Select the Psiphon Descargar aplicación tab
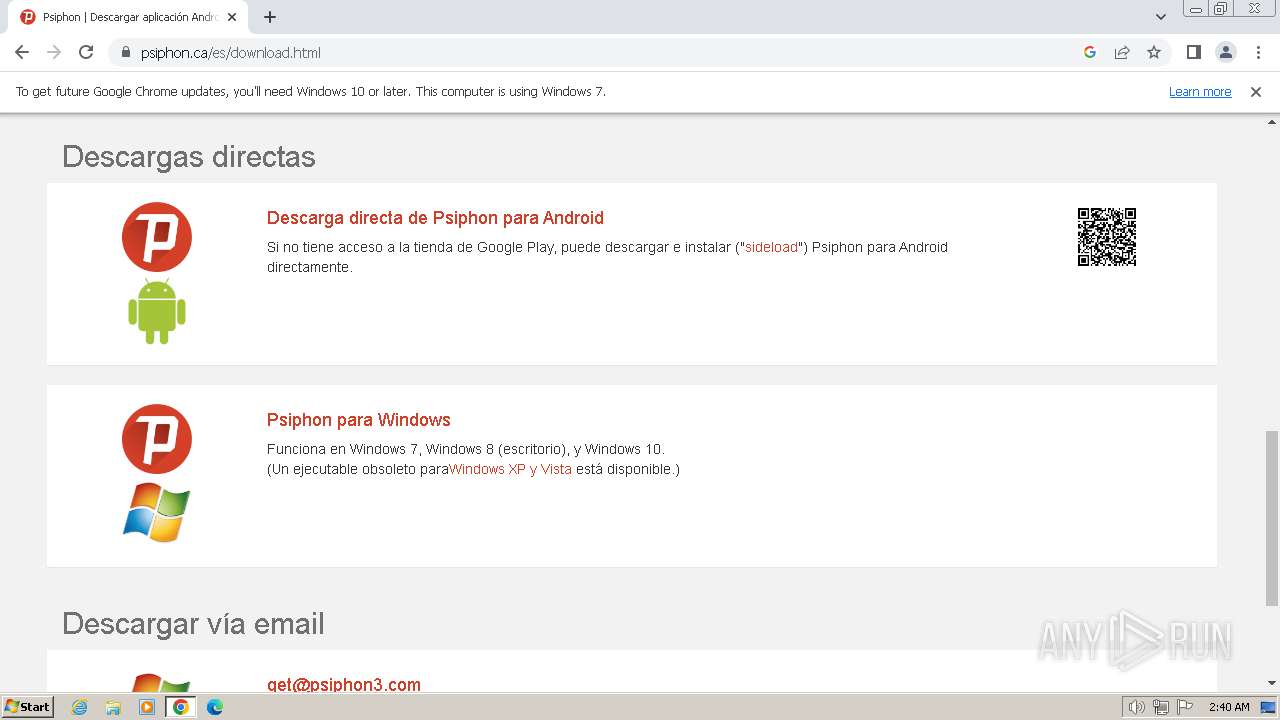This screenshot has height=720, width=1280. coord(126,17)
